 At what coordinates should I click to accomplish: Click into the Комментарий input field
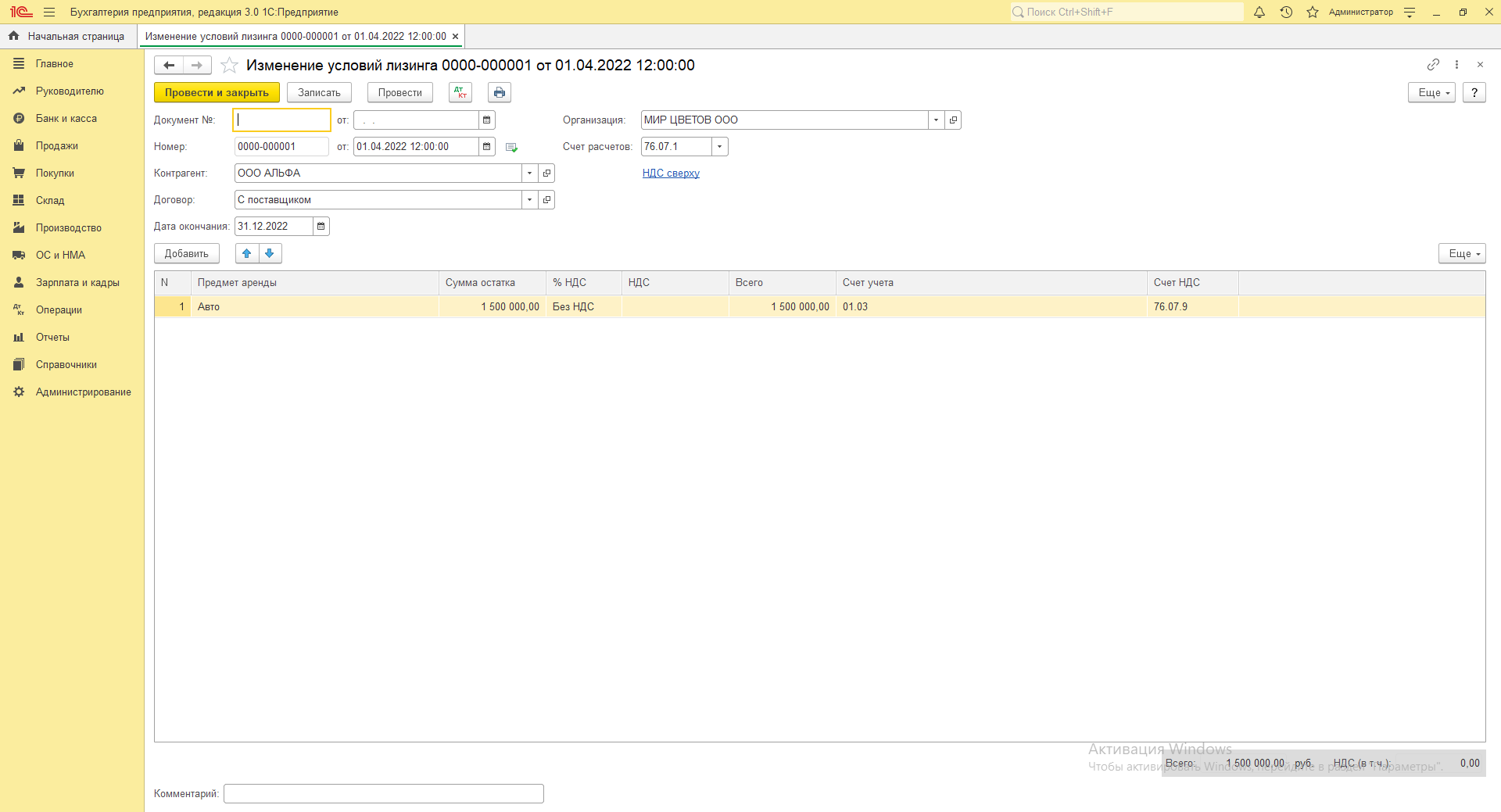[x=383, y=793]
